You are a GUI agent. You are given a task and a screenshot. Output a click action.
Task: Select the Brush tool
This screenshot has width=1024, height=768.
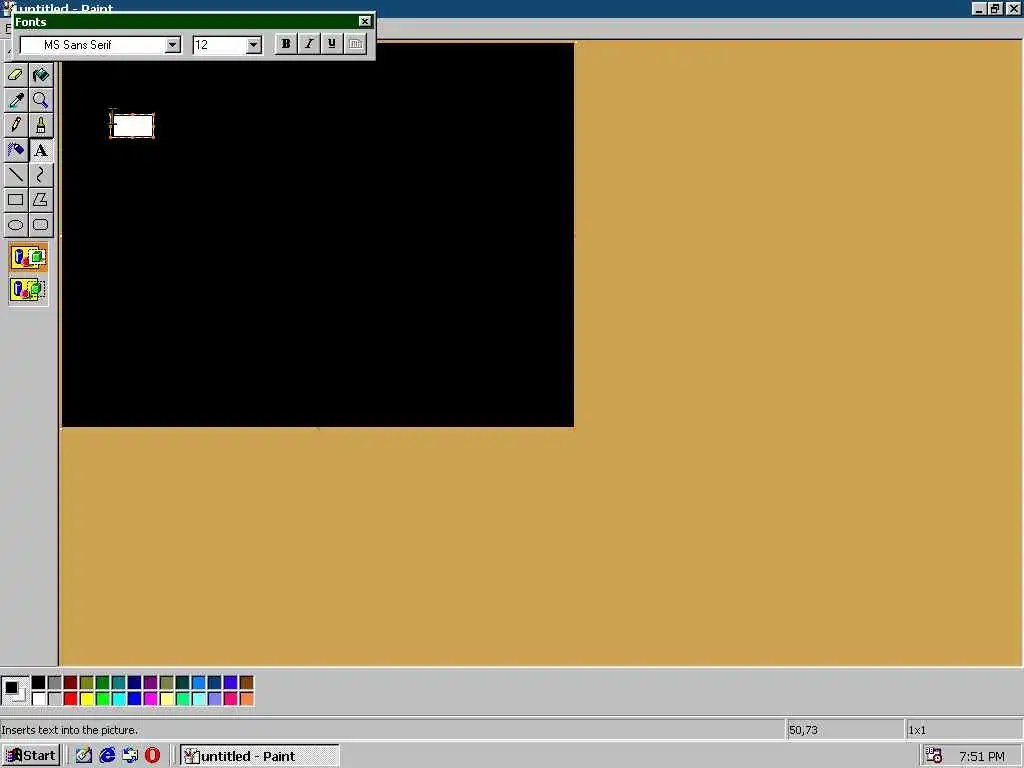pyautogui.click(x=40, y=125)
